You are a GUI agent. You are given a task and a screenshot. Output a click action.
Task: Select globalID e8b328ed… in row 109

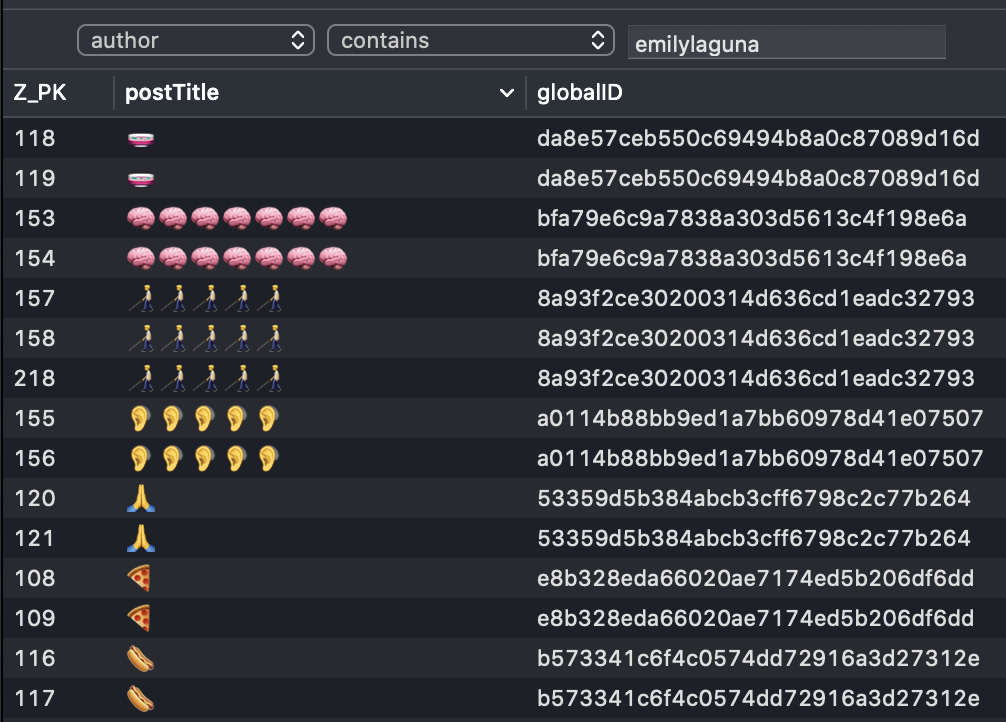pos(756,617)
